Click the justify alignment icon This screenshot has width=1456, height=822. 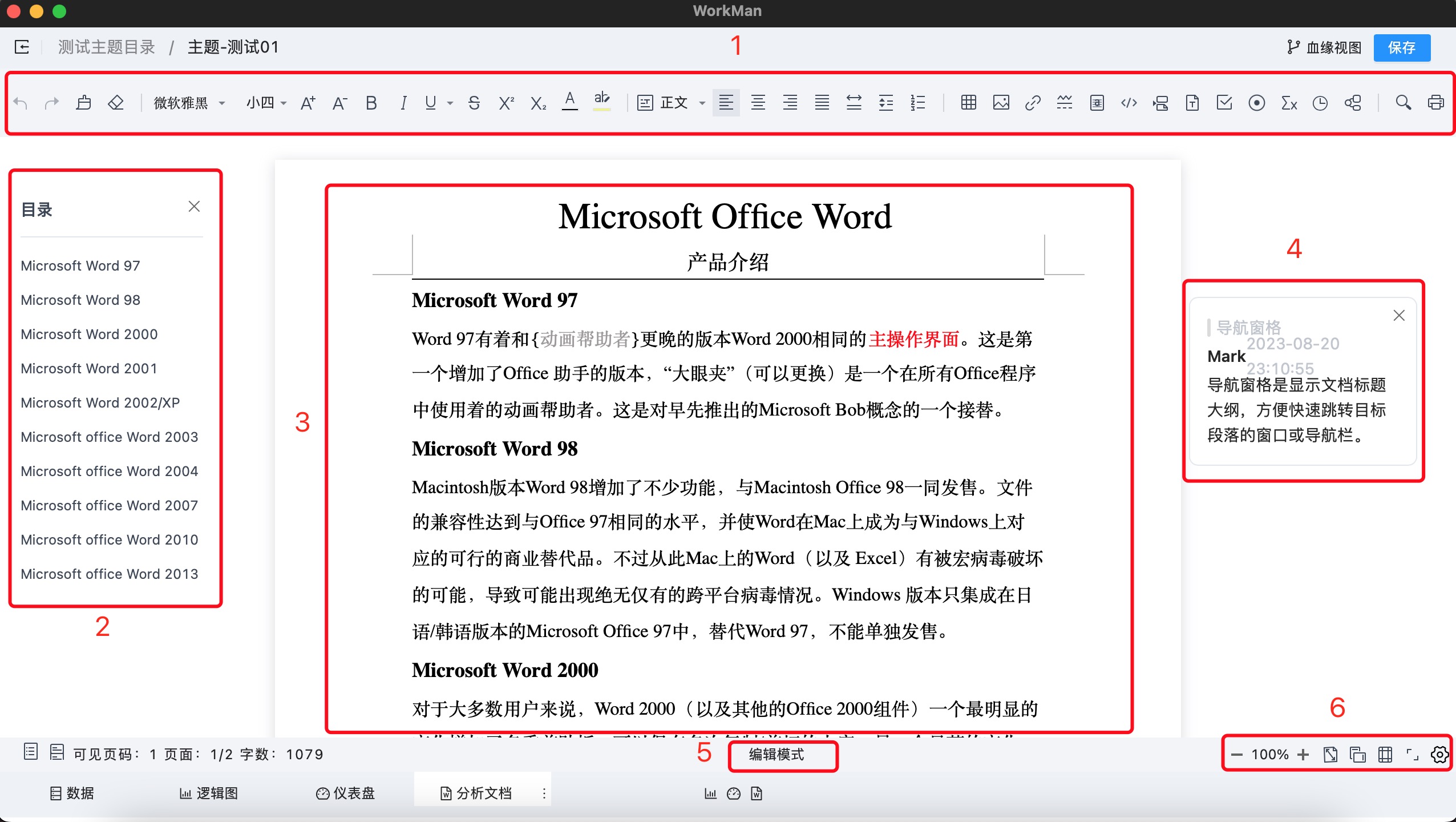(822, 103)
